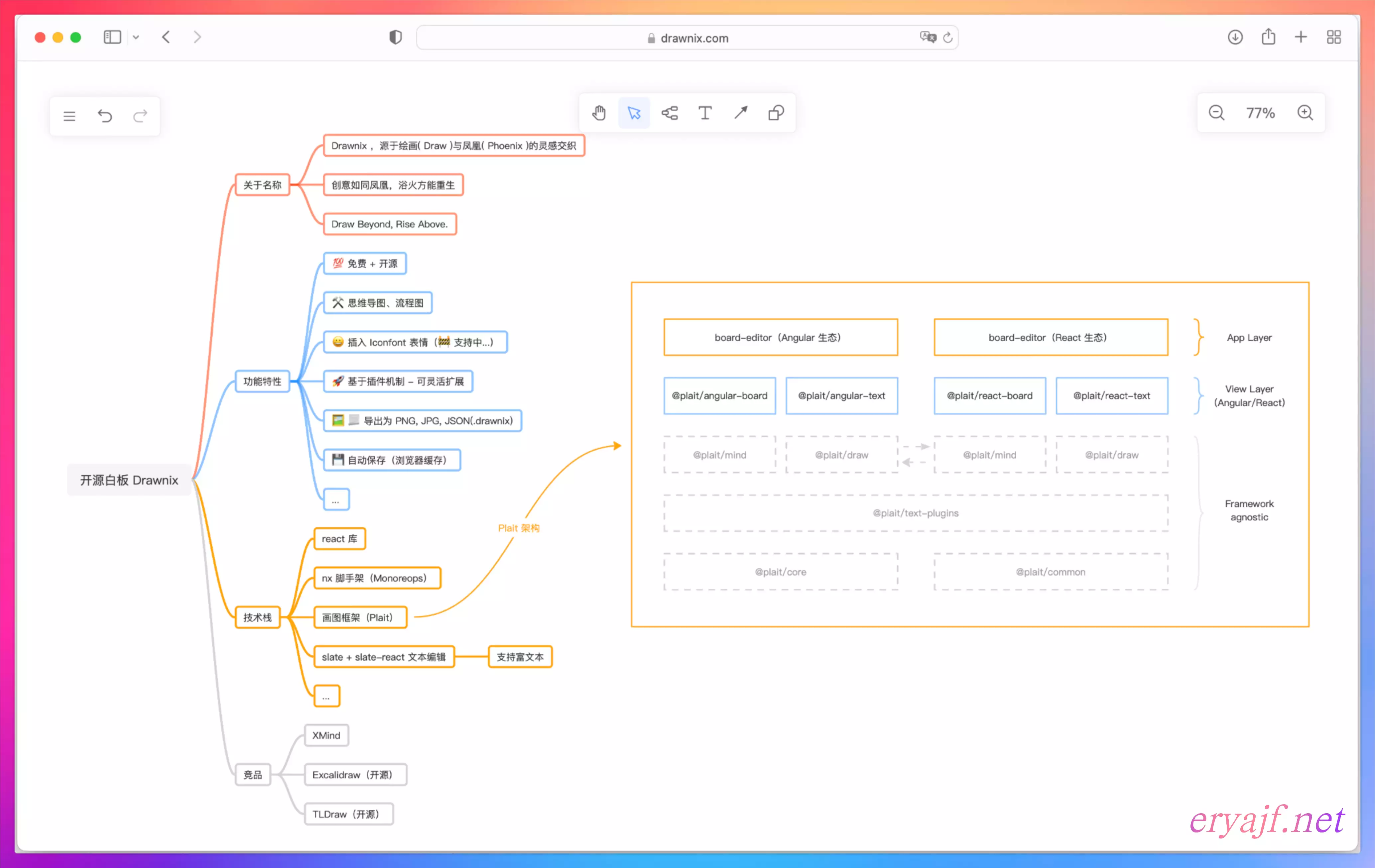Viewport: 1375px width, 868px height.
Task: Click the View Layer (Angular/React) label
Action: click(x=1249, y=395)
